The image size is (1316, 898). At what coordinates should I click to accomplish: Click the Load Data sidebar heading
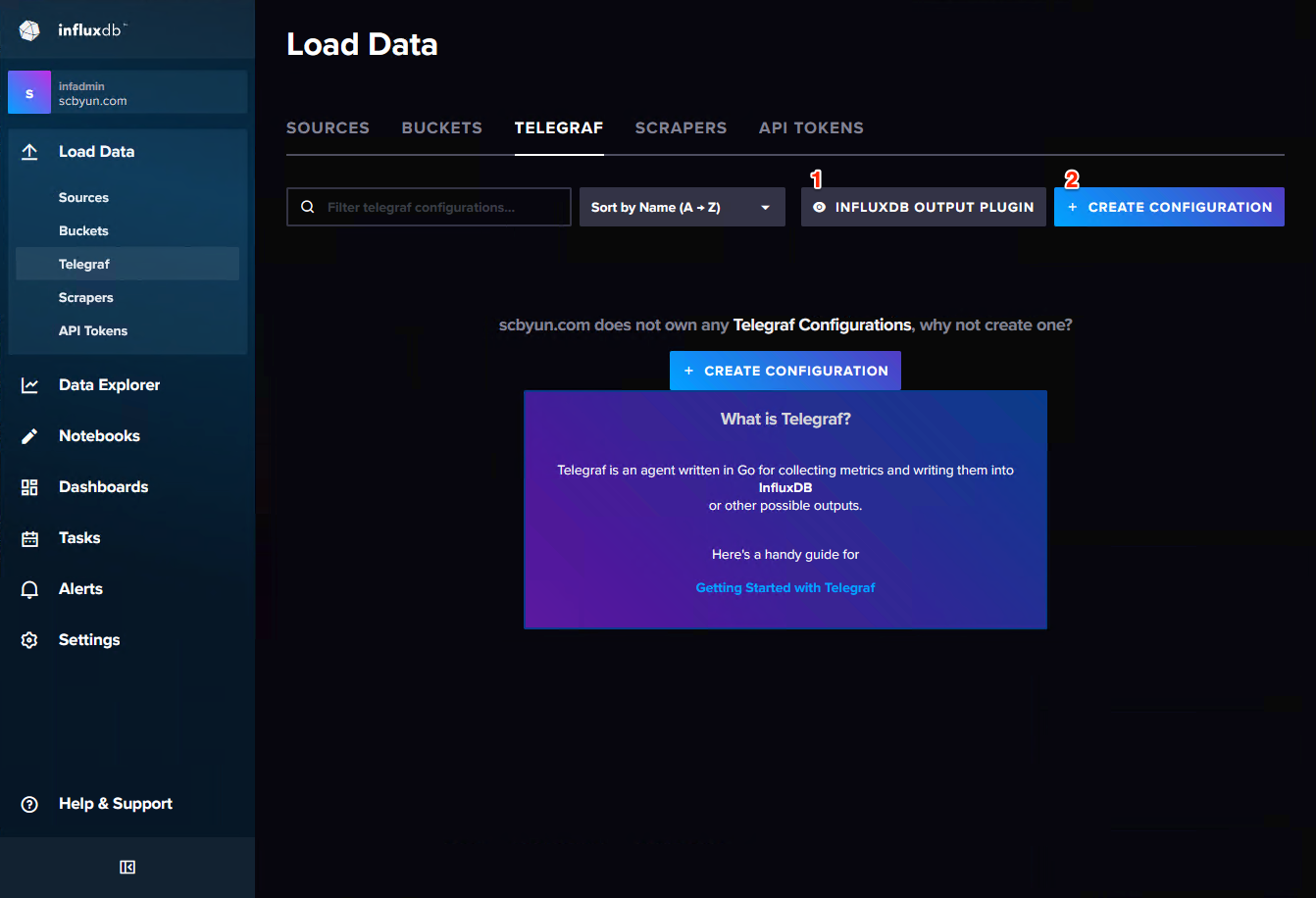click(x=96, y=152)
